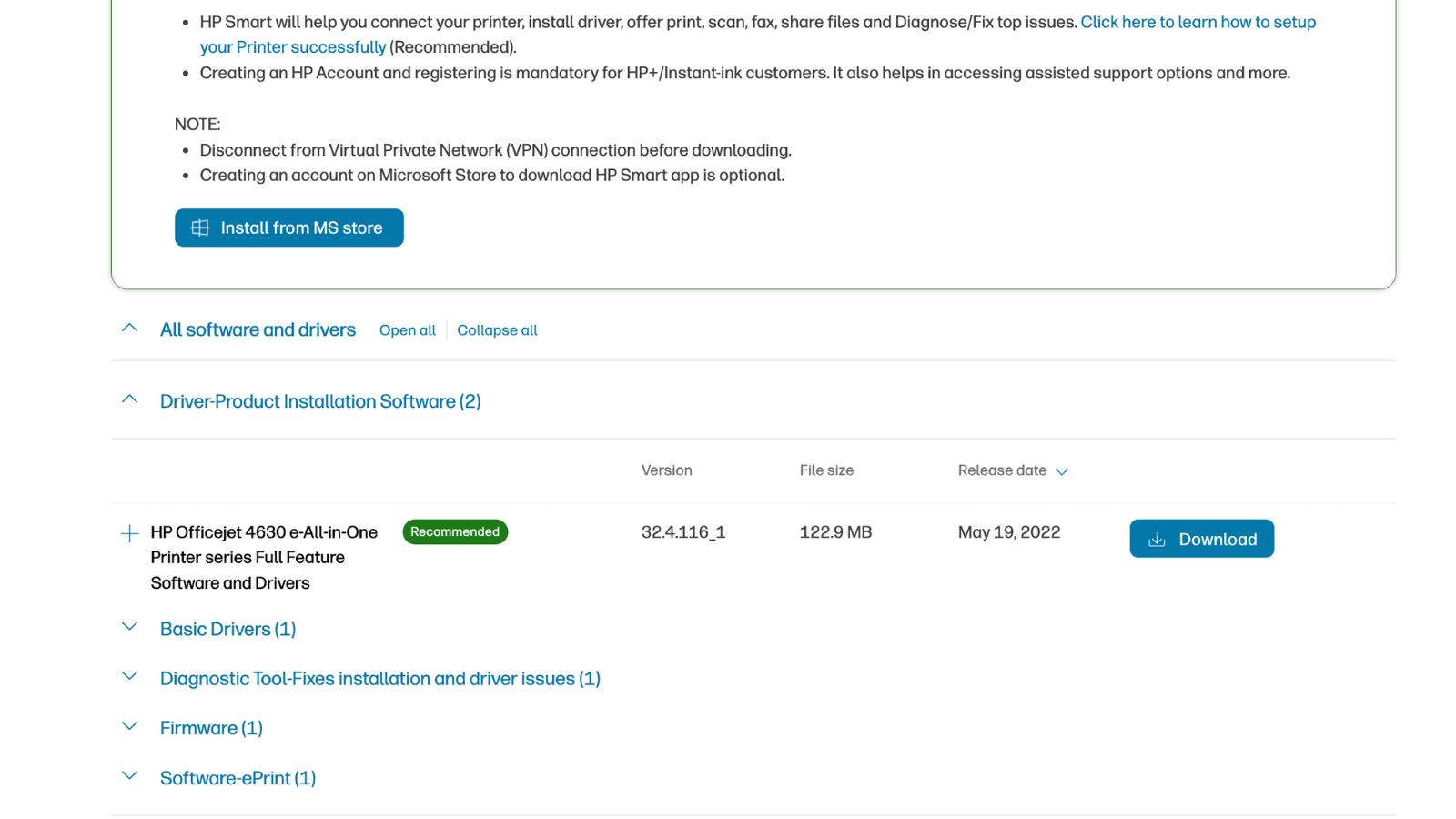Click the May 19, 2022 release date

click(1008, 532)
